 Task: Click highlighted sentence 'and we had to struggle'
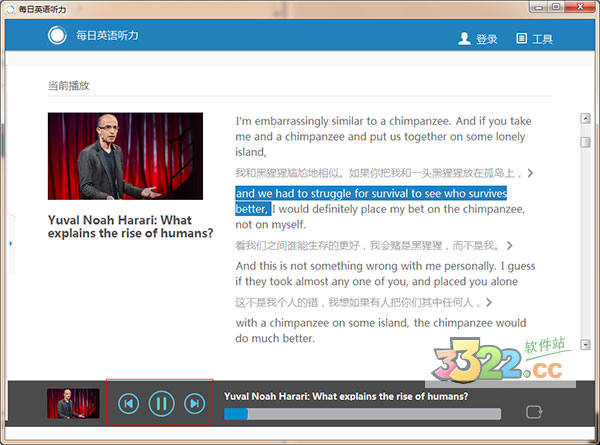coord(371,201)
